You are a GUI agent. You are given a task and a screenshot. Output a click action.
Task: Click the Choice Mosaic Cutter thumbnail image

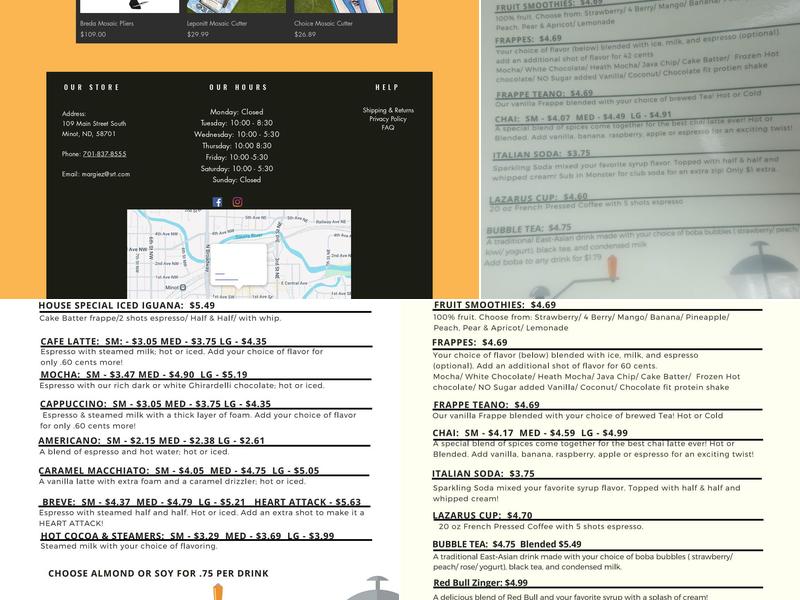[344, 6]
